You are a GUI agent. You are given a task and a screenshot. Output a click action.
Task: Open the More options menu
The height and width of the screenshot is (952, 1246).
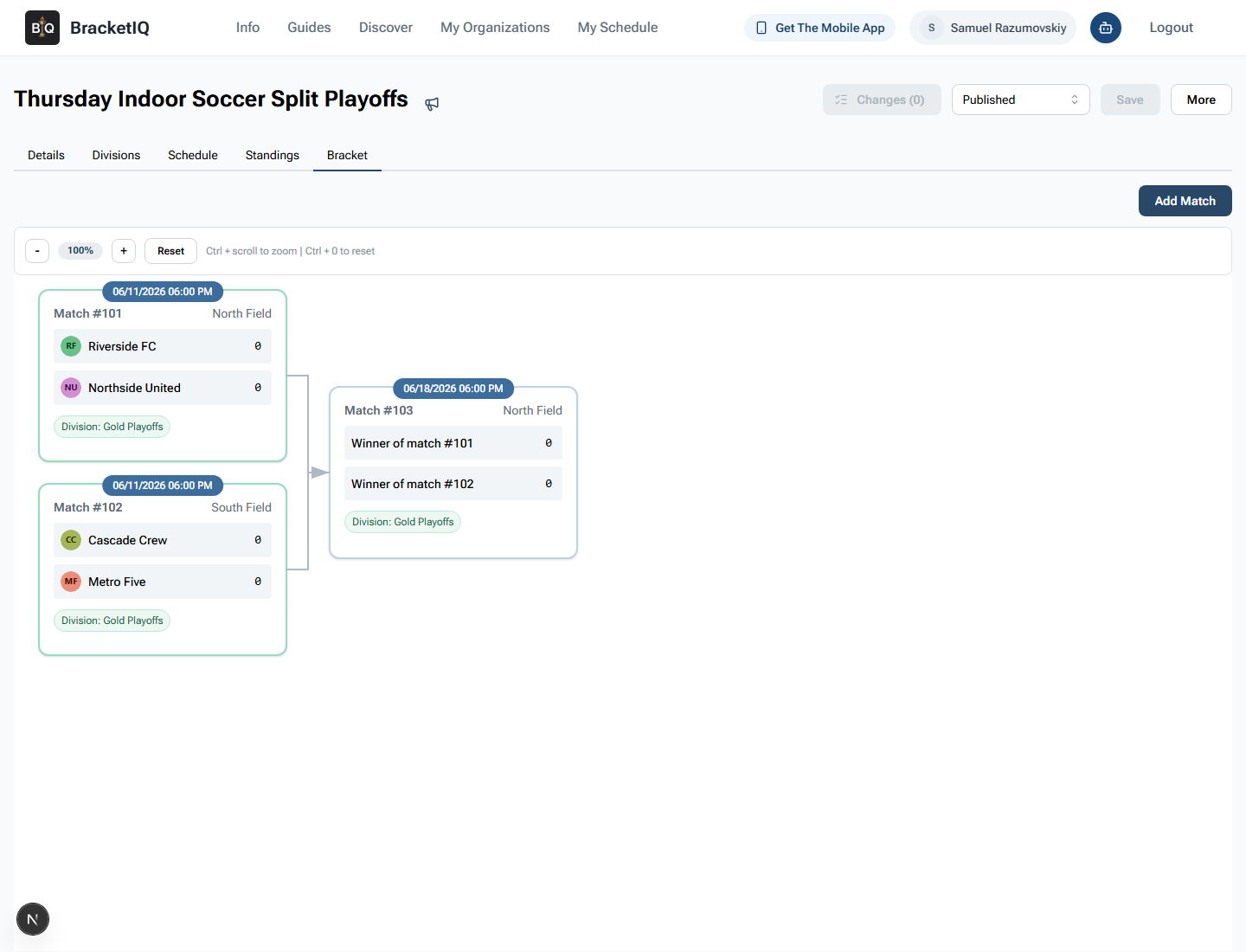point(1201,100)
